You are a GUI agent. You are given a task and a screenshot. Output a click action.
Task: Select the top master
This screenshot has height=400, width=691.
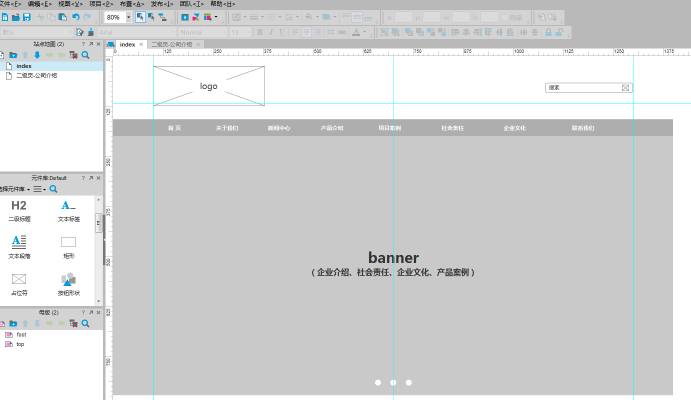(x=20, y=344)
